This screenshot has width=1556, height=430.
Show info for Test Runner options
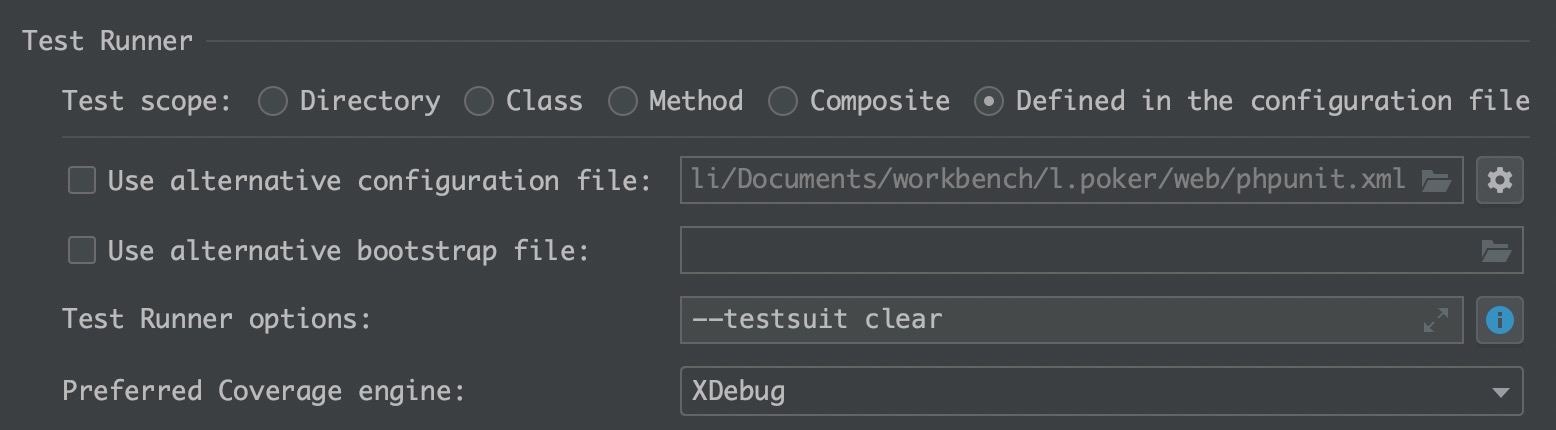[x=1499, y=320]
